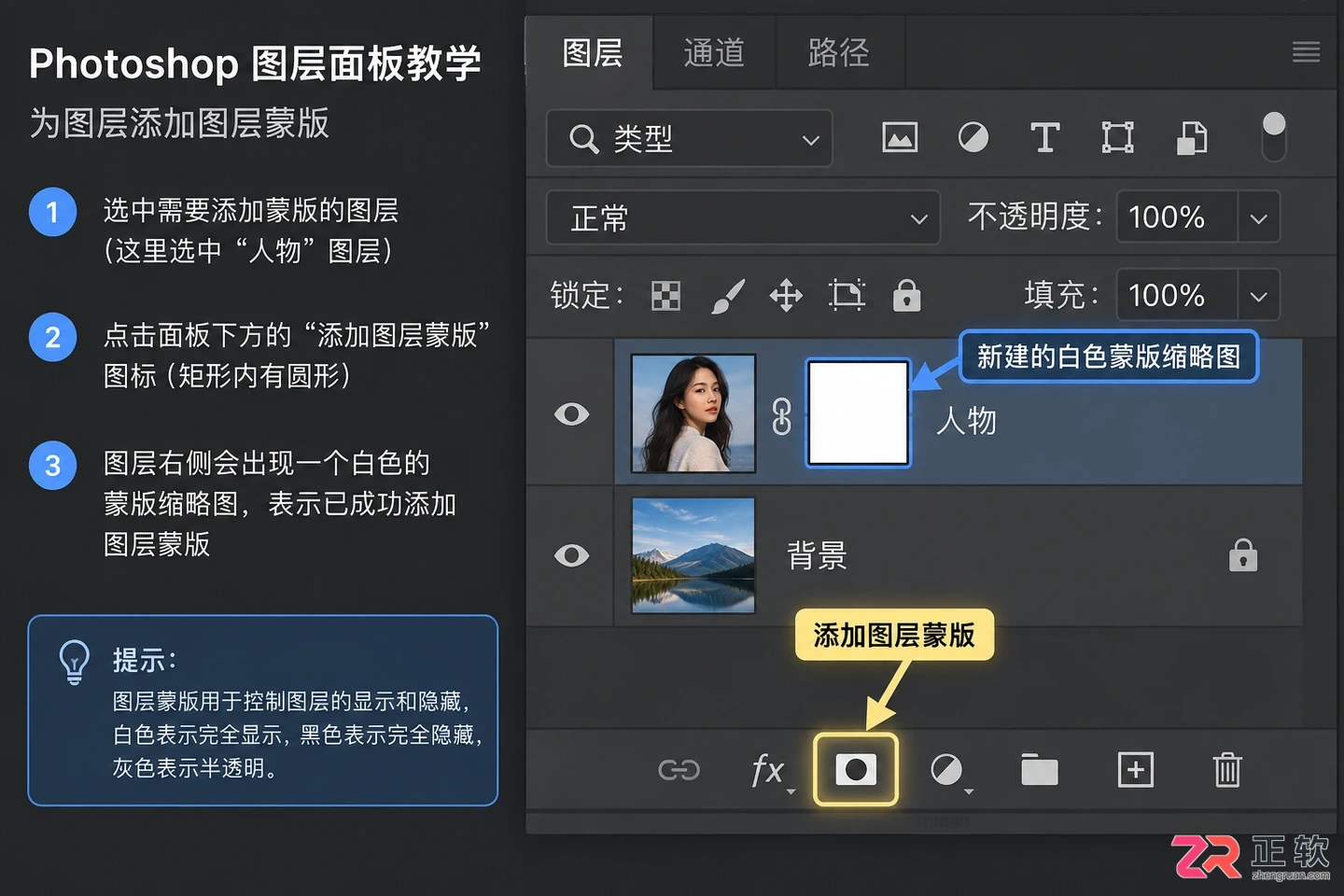
Task: Lock image pixels brush icon
Action: [727, 296]
